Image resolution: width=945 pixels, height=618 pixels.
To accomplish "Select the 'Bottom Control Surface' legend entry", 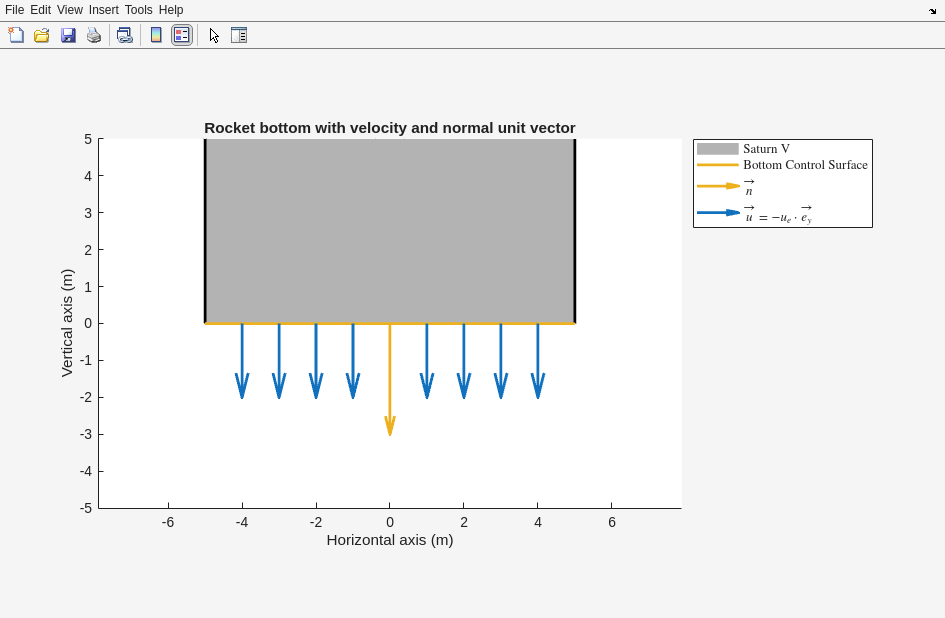I will 804,165.
